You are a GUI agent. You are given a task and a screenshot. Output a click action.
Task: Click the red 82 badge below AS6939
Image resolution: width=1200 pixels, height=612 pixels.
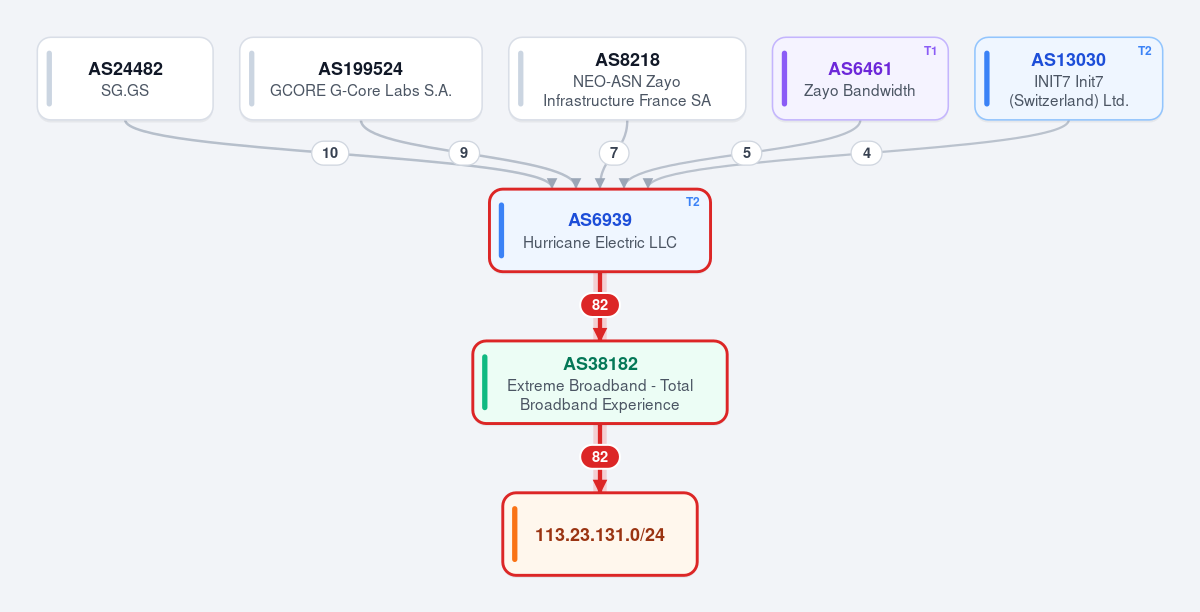[x=600, y=305]
